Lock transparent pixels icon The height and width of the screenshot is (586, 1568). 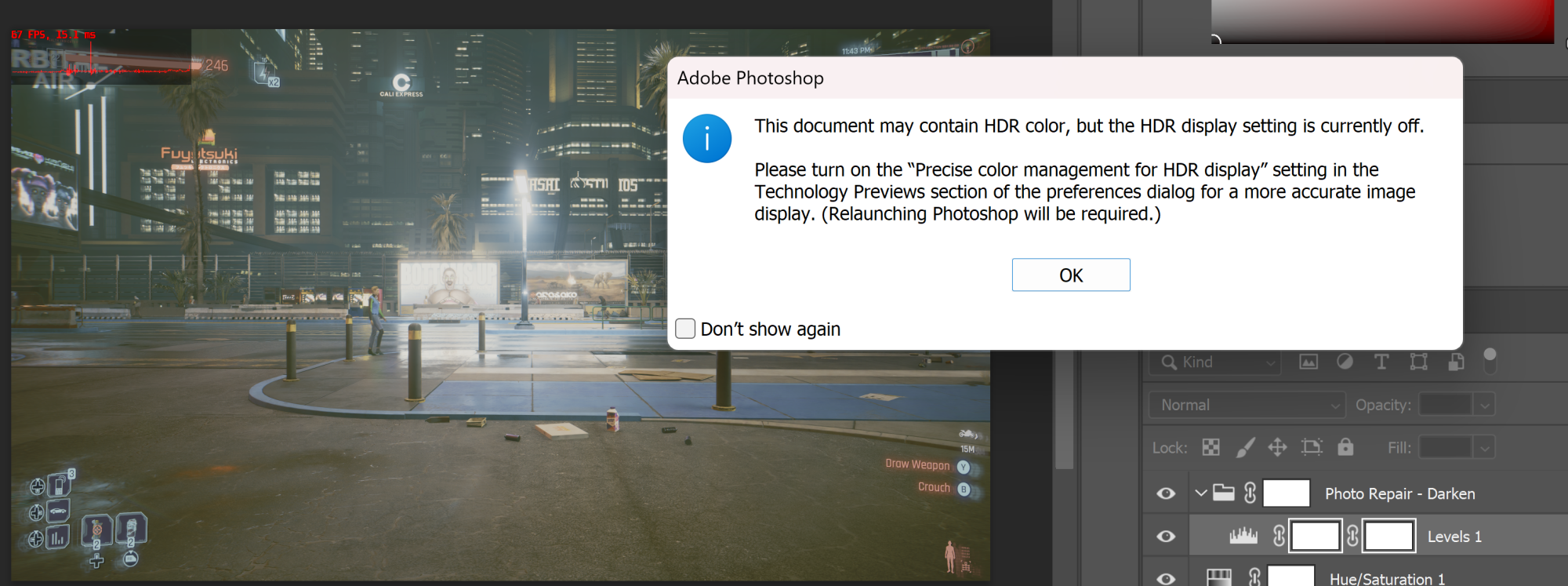1211,447
